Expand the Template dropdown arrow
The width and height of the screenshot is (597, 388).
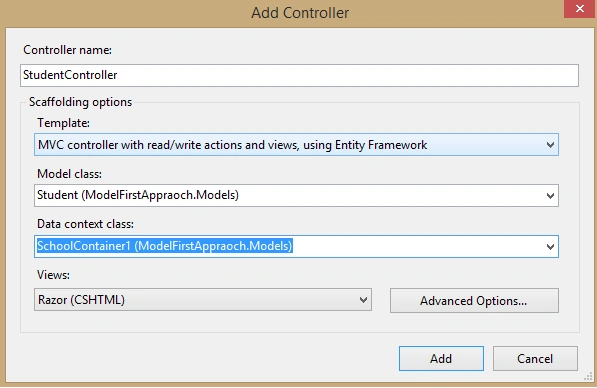tap(550, 145)
